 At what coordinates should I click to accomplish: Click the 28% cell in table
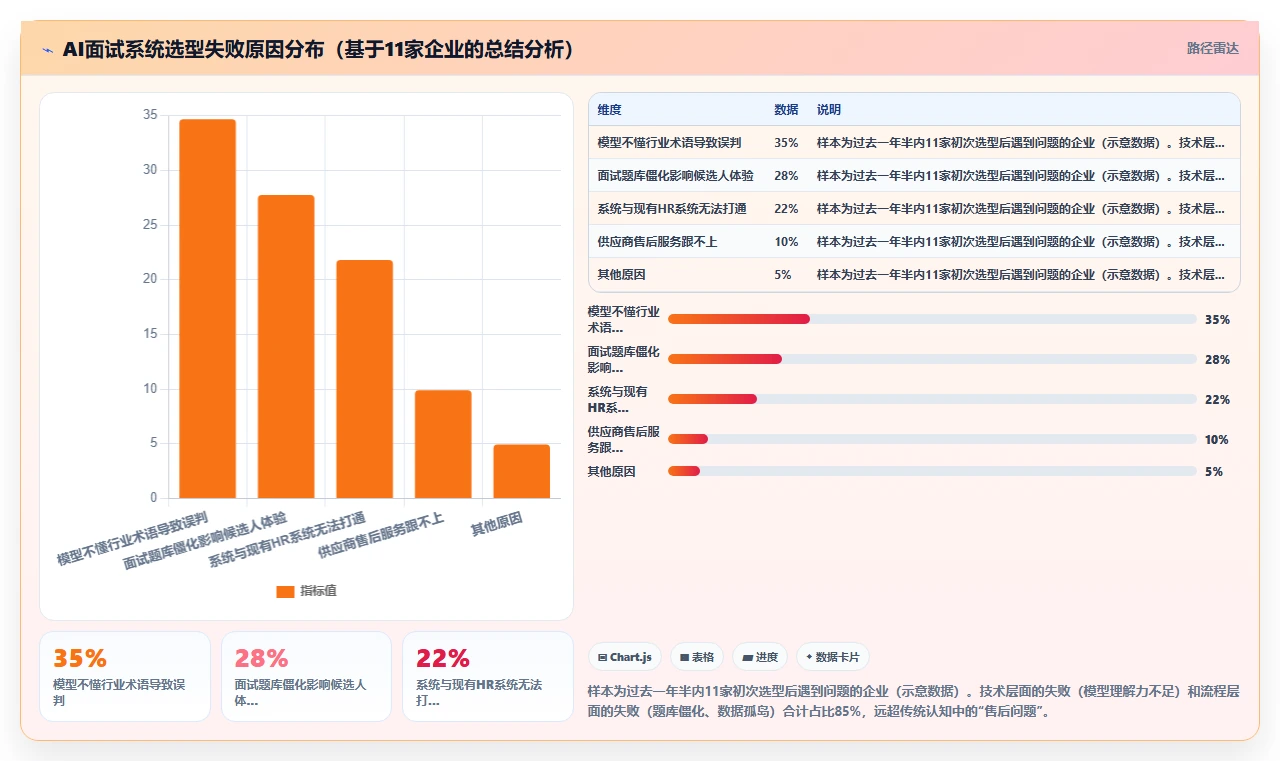tap(786, 176)
